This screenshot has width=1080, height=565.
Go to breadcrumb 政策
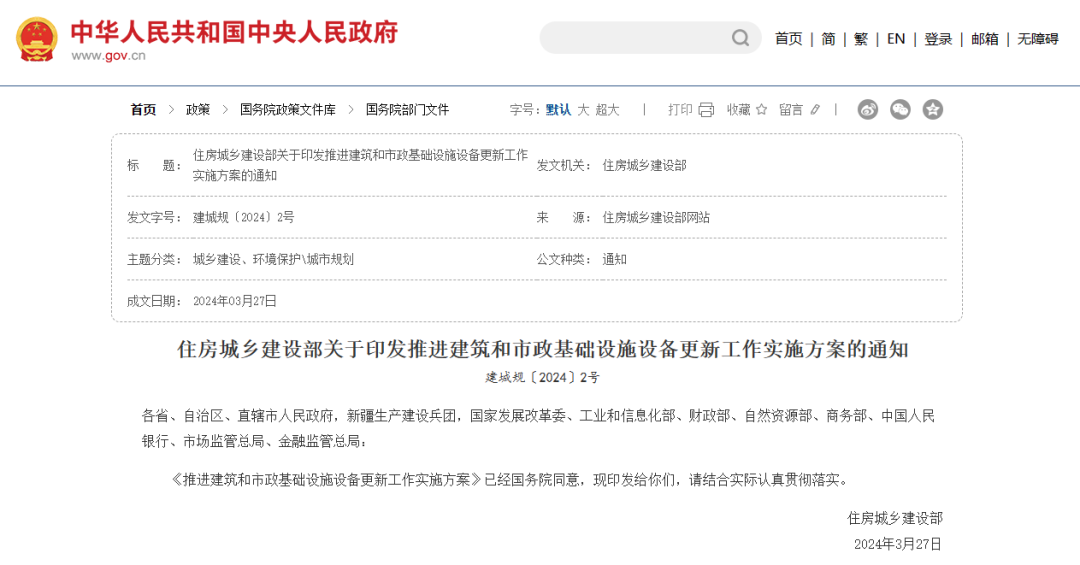[x=198, y=110]
